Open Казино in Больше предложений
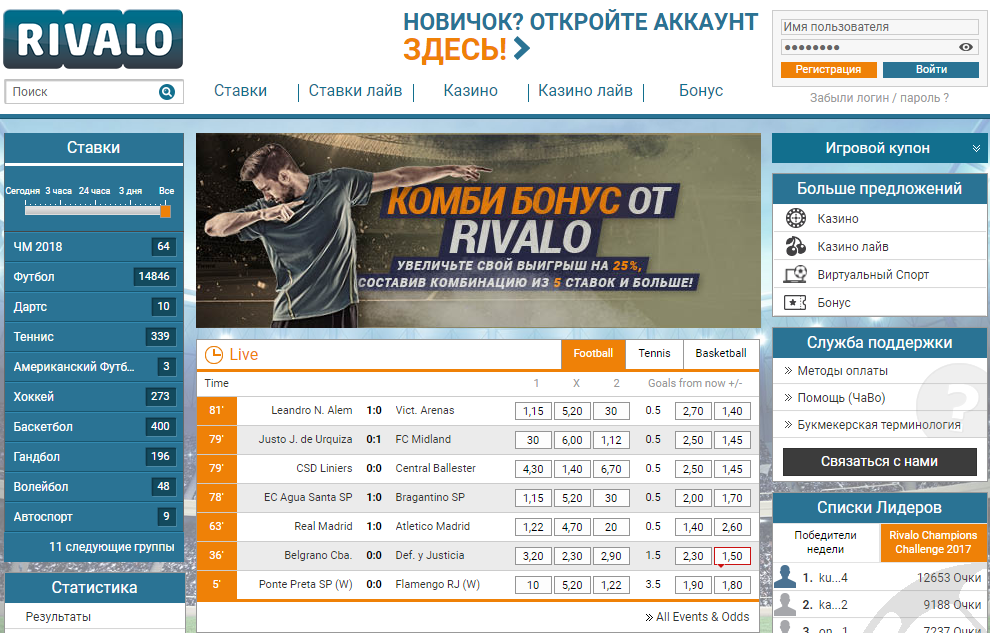 838,219
